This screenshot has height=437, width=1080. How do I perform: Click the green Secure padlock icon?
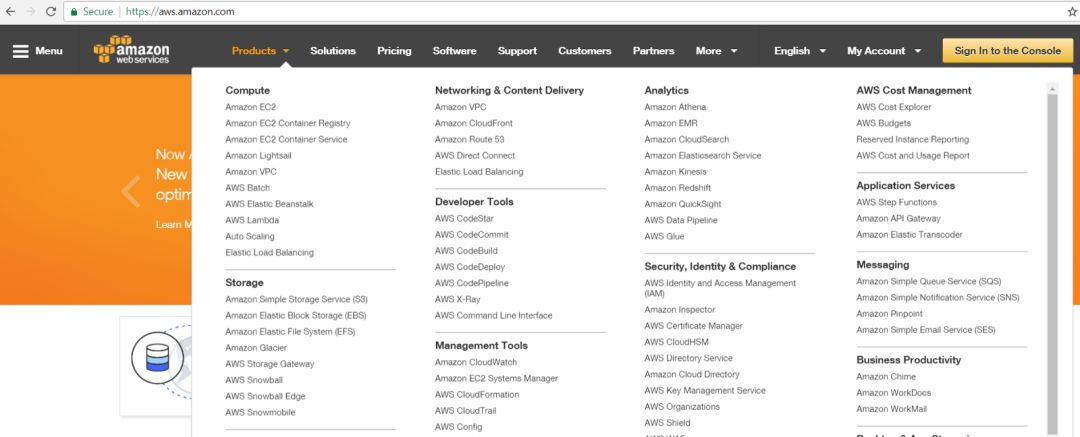click(x=74, y=12)
